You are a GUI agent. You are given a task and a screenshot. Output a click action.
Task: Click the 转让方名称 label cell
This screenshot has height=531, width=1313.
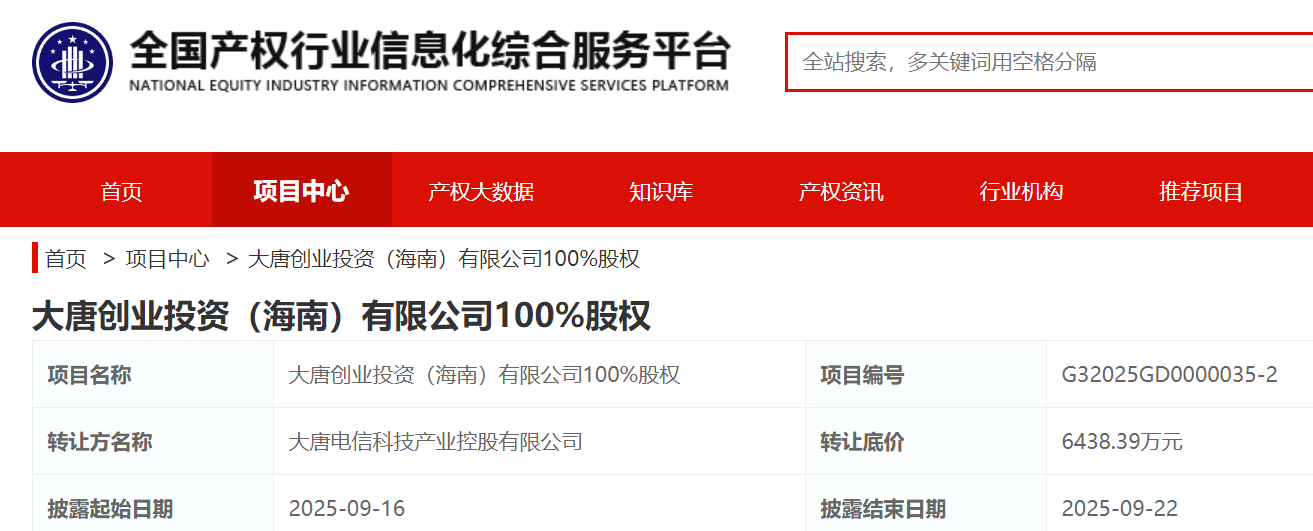coord(153,441)
